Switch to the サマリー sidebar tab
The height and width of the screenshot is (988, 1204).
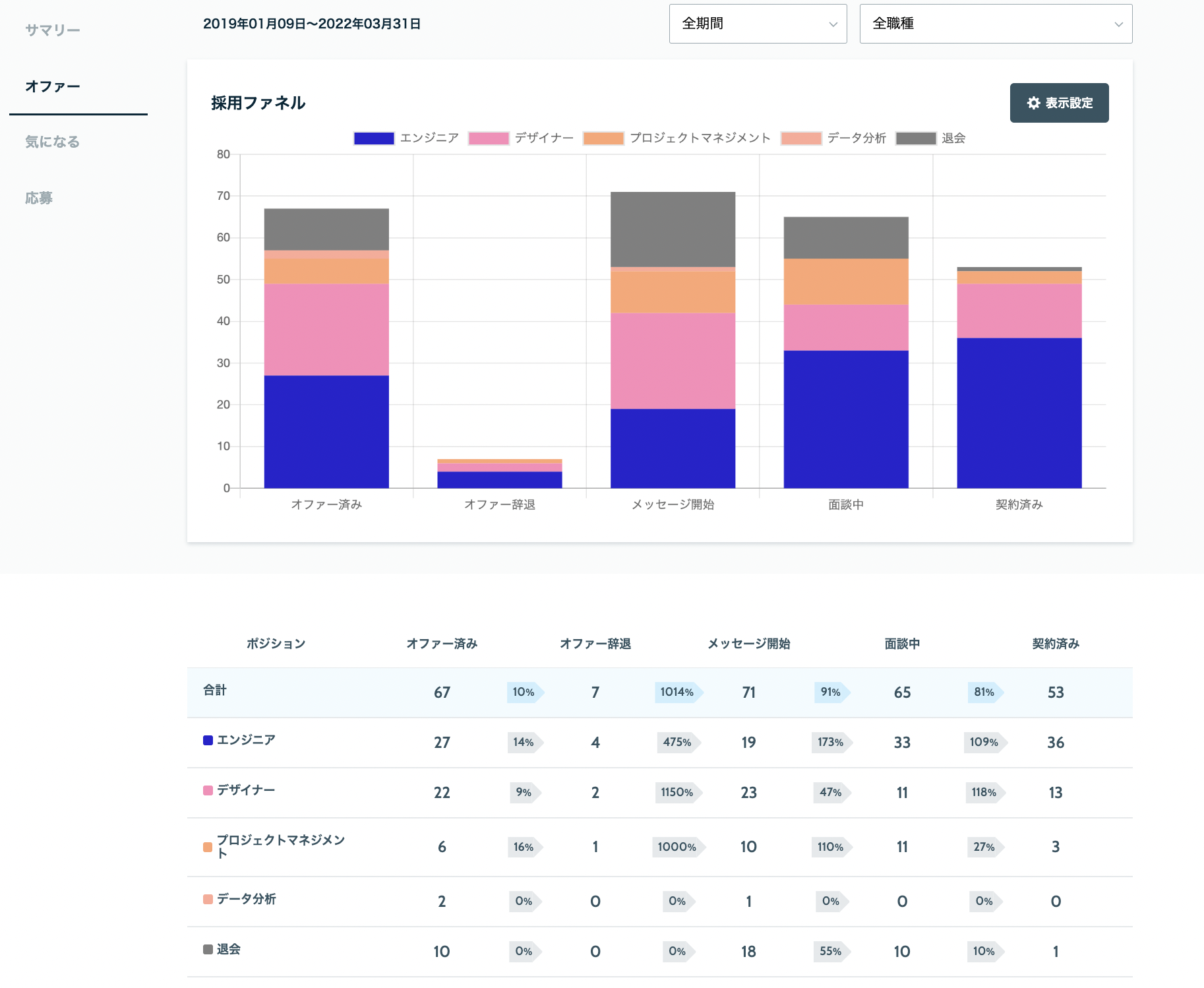53,30
